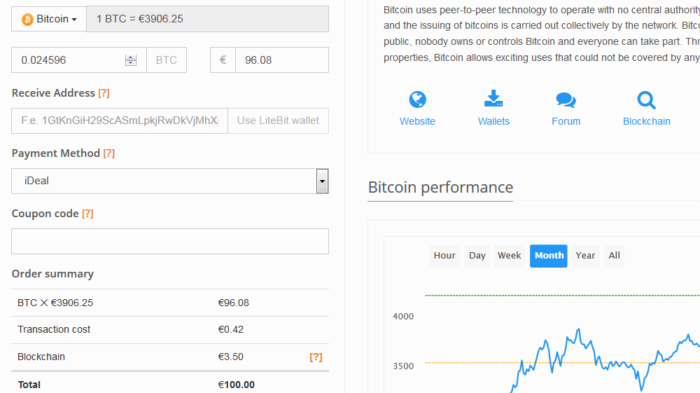Click the Wallets download icon

tap(493, 99)
